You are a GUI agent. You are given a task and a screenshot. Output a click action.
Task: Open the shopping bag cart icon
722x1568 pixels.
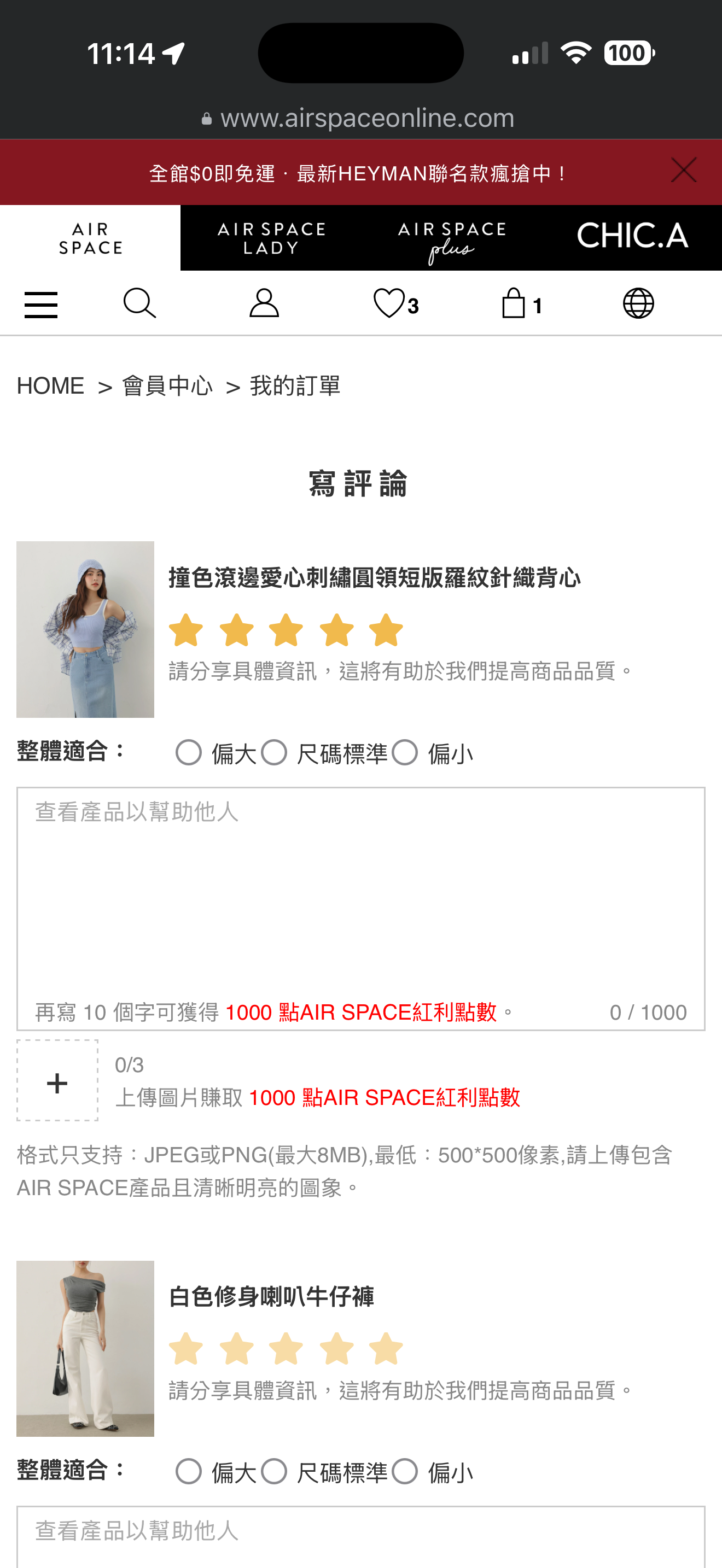pyautogui.click(x=521, y=303)
